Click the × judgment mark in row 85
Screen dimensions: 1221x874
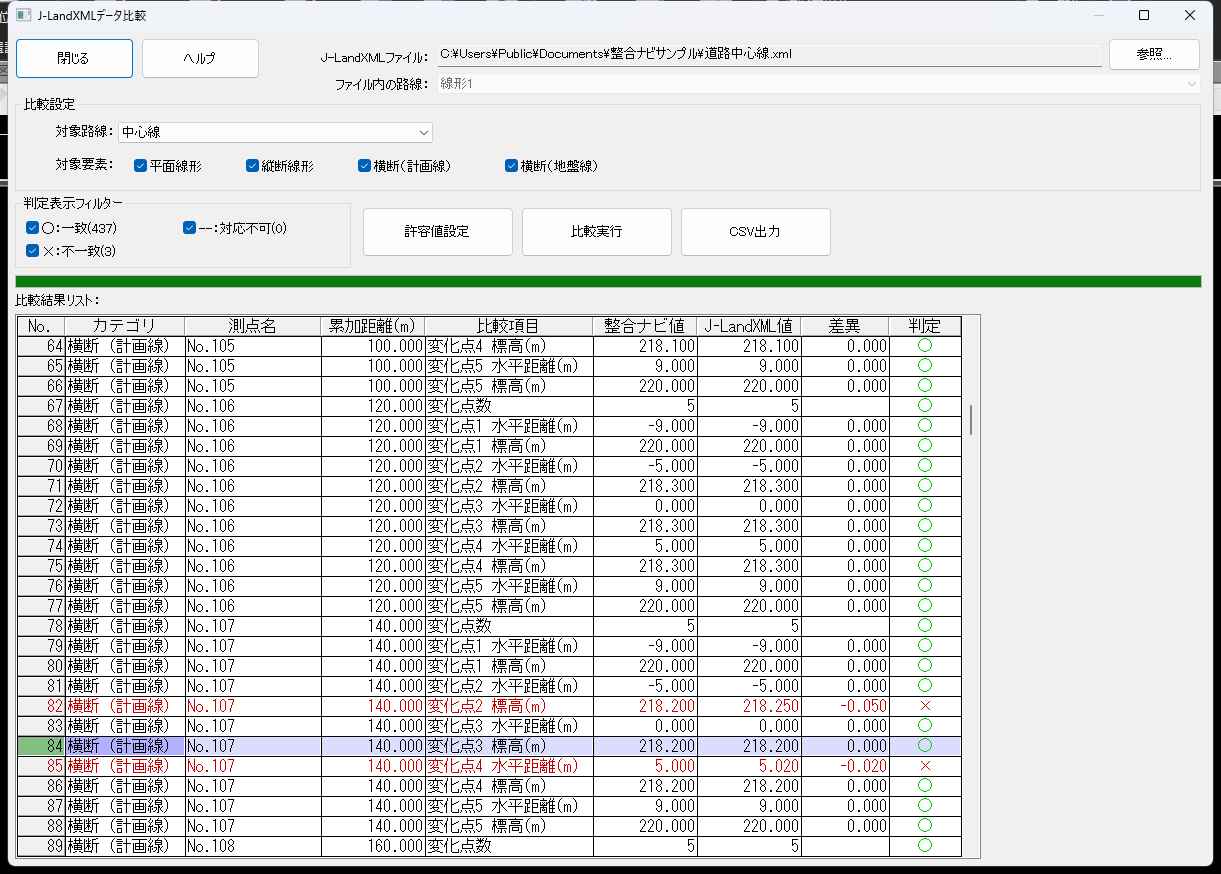[925, 766]
